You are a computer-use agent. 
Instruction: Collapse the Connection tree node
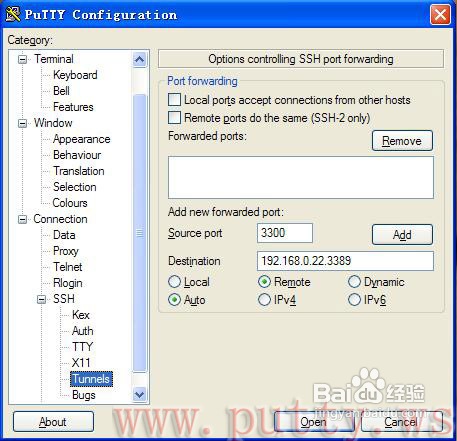pos(22,219)
